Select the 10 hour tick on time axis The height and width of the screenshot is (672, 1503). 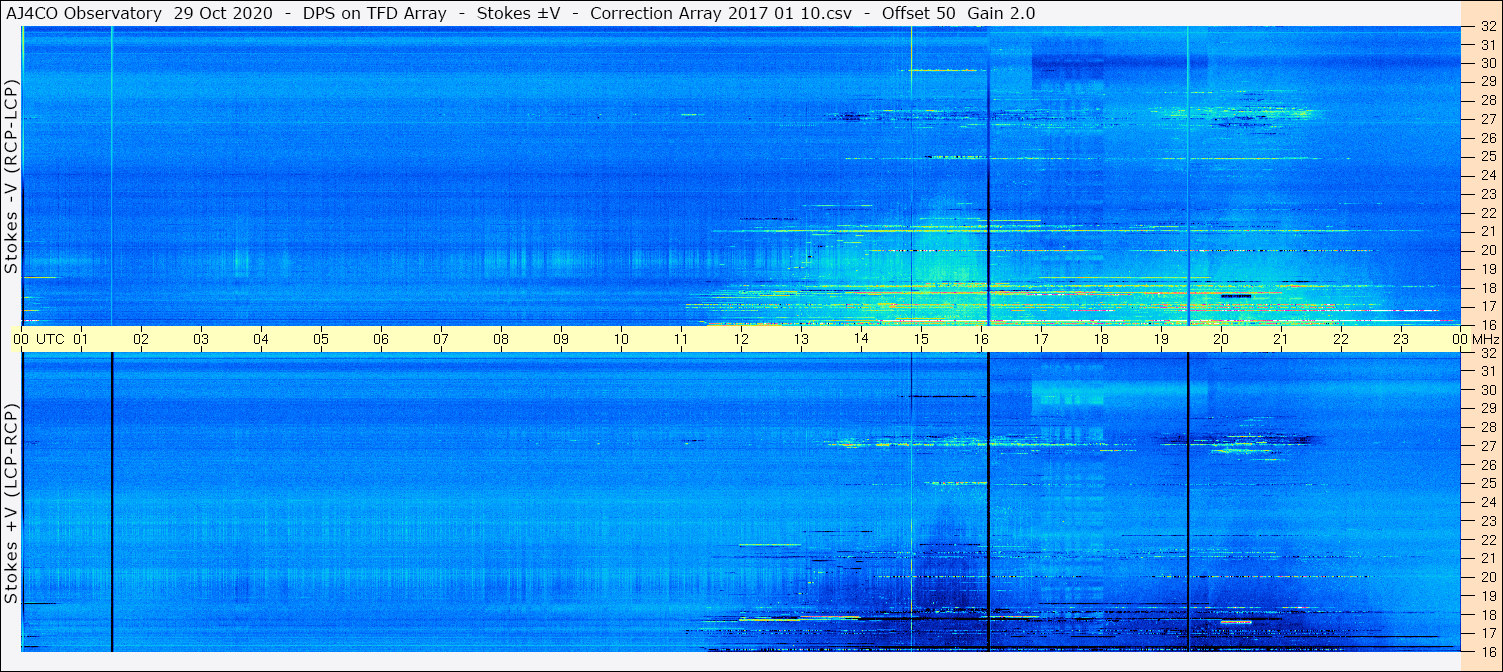pos(621,339)
